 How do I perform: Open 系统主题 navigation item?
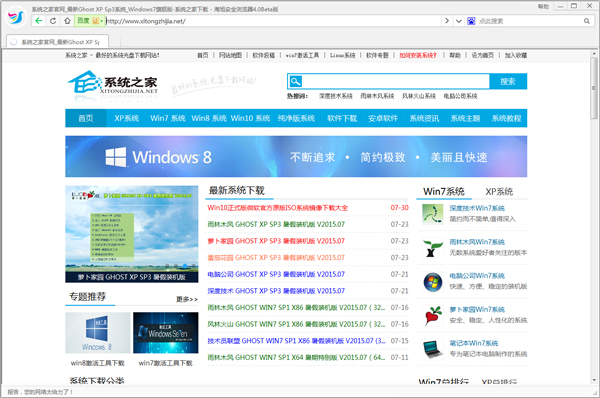click(465, 118)
